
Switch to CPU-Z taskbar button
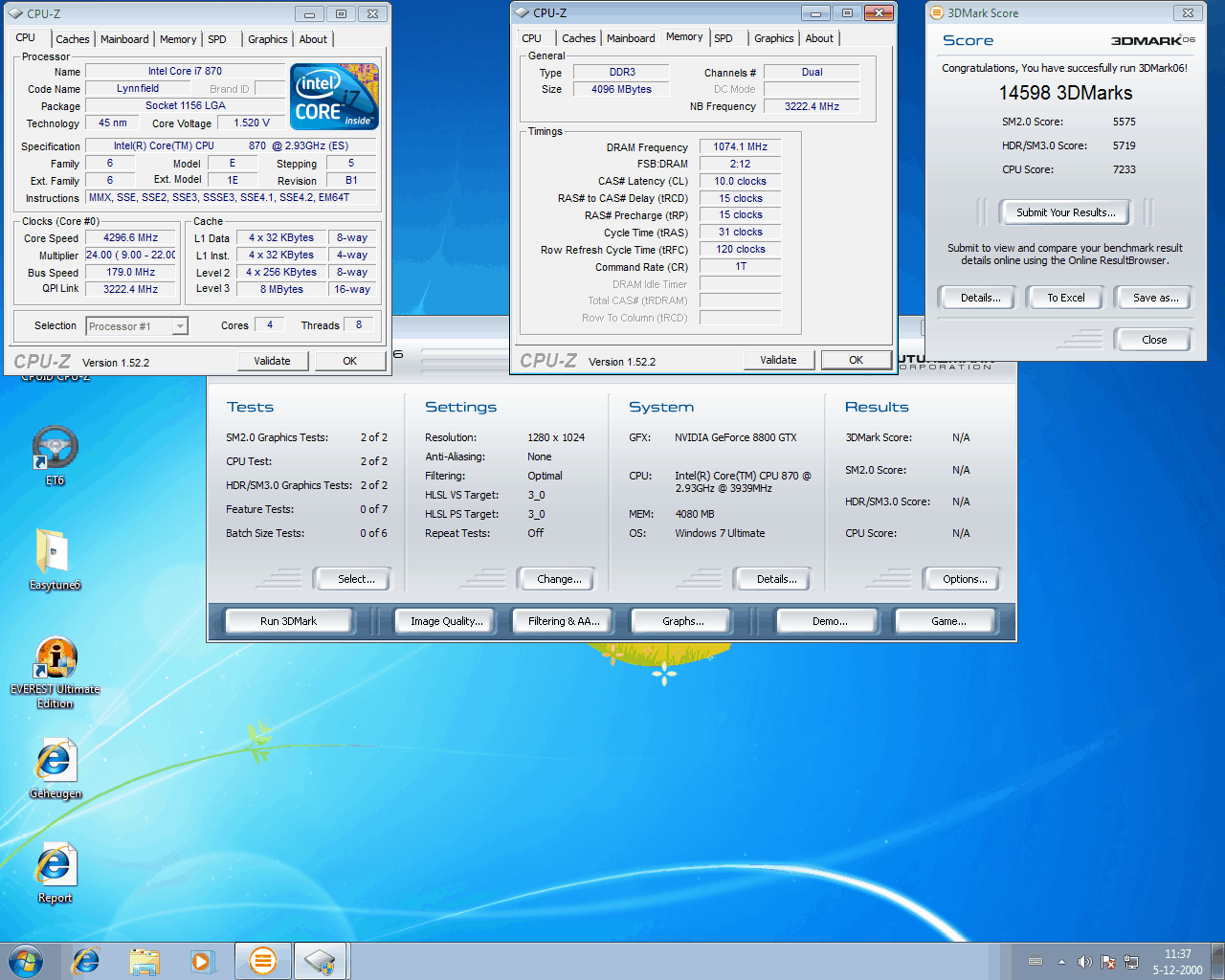(321, 961)
